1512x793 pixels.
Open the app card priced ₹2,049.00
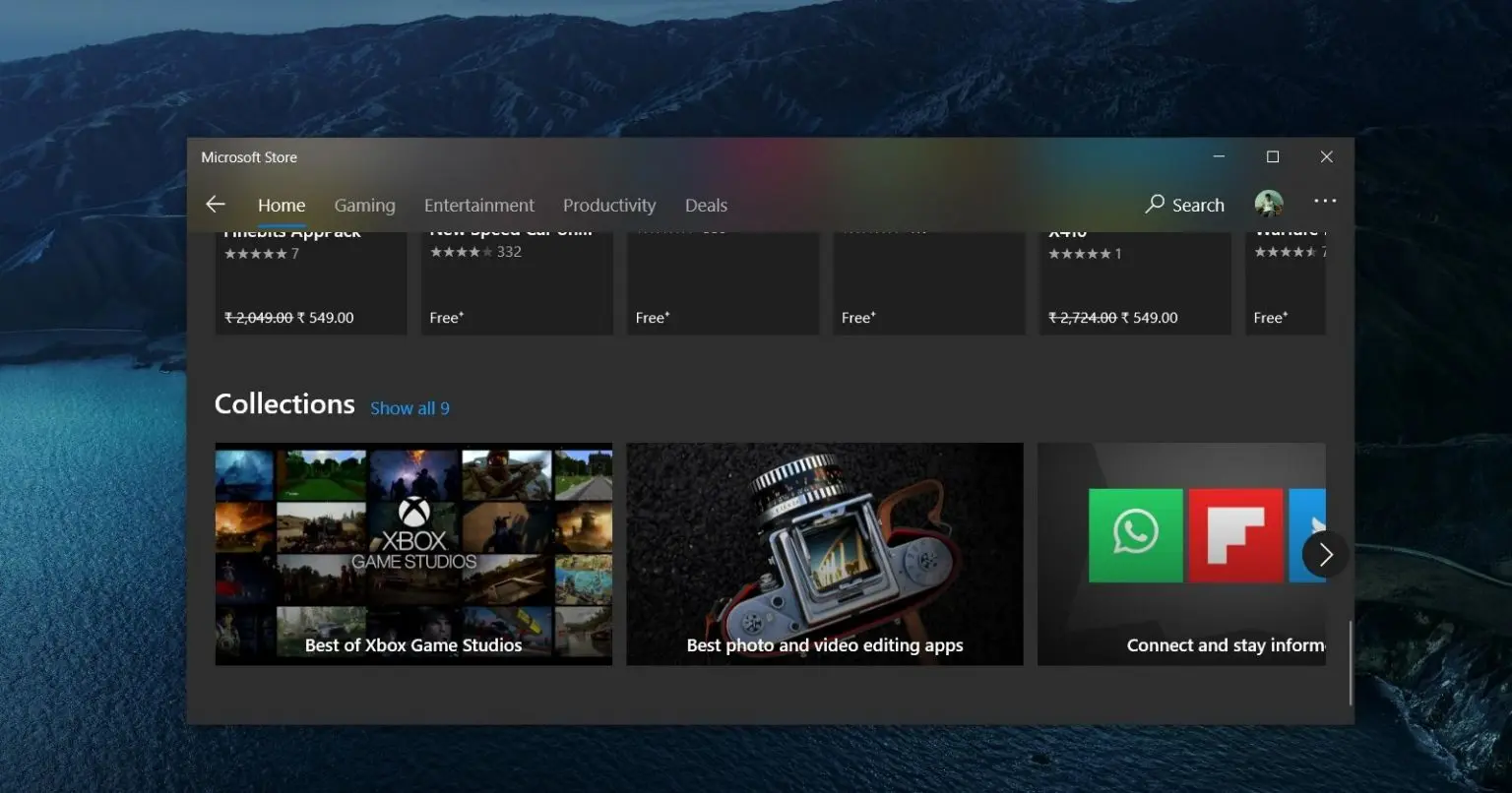(311, 282)
